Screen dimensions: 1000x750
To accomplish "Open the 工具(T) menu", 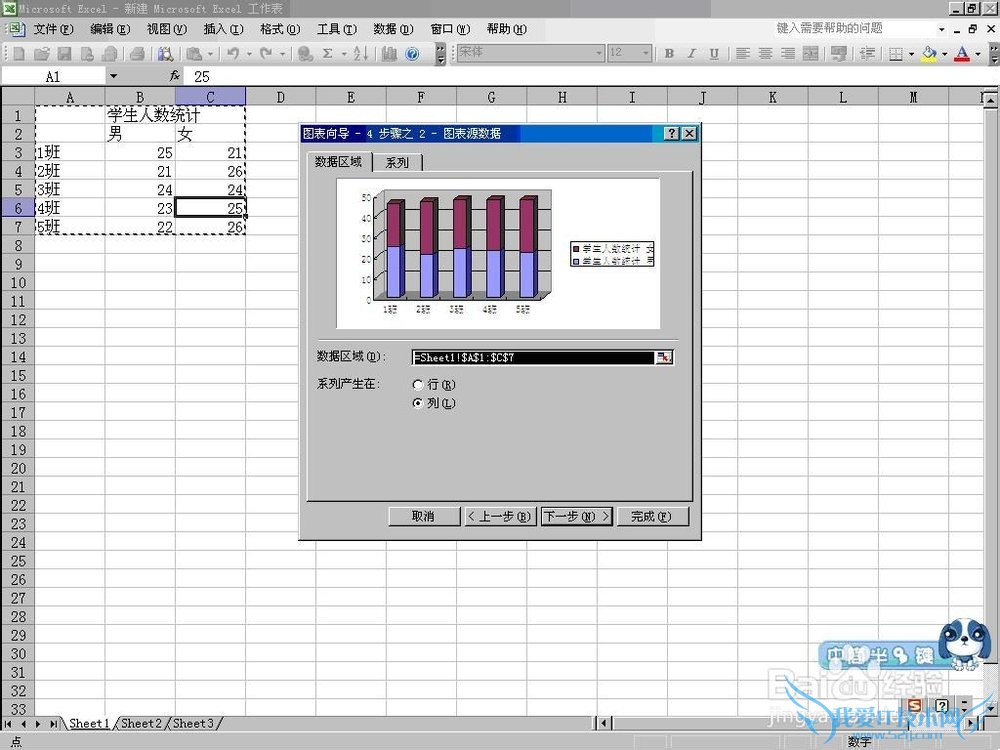I will 337,29.
